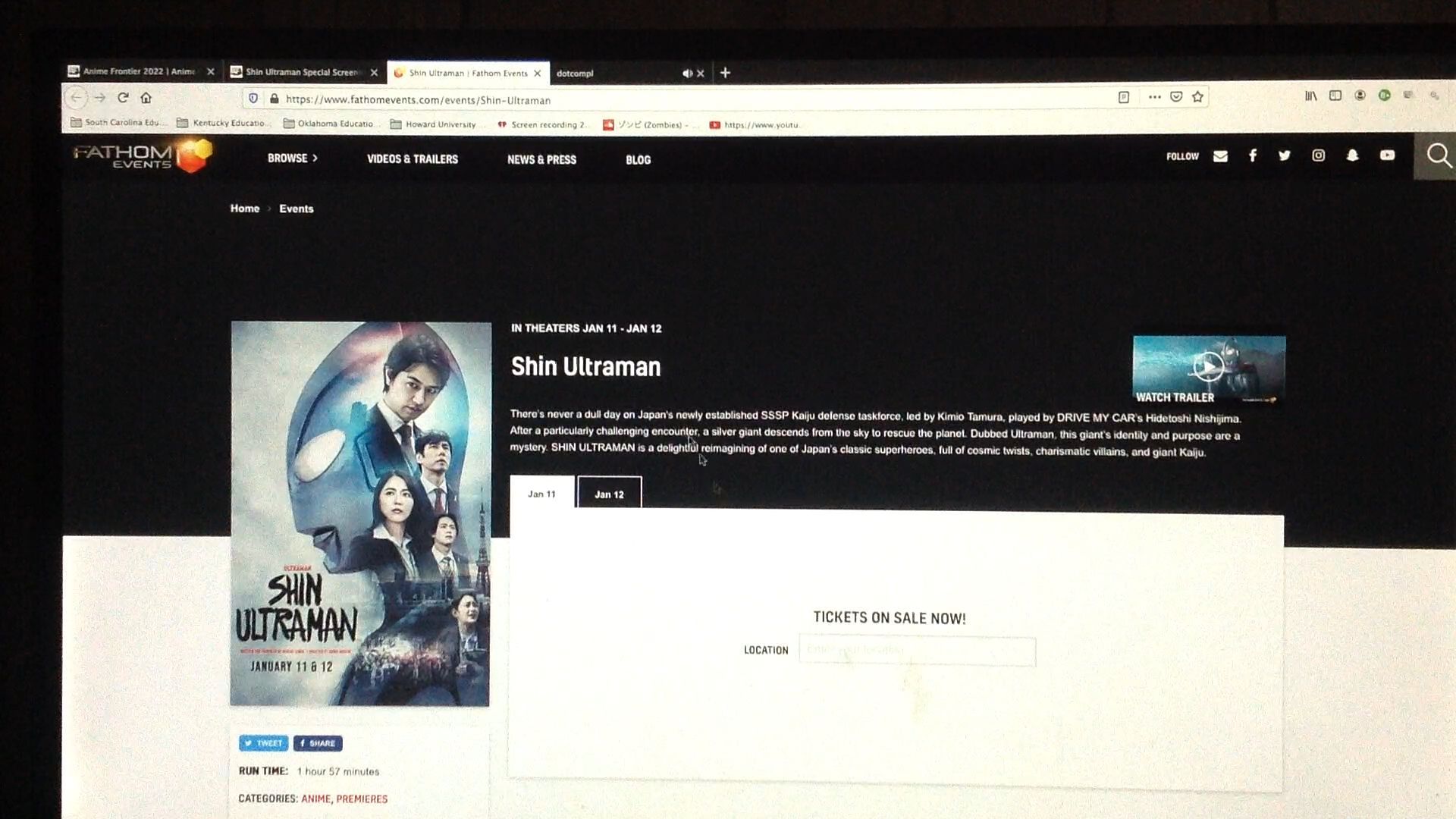Open page actions three-dot menu

[x=1154, y=97]
